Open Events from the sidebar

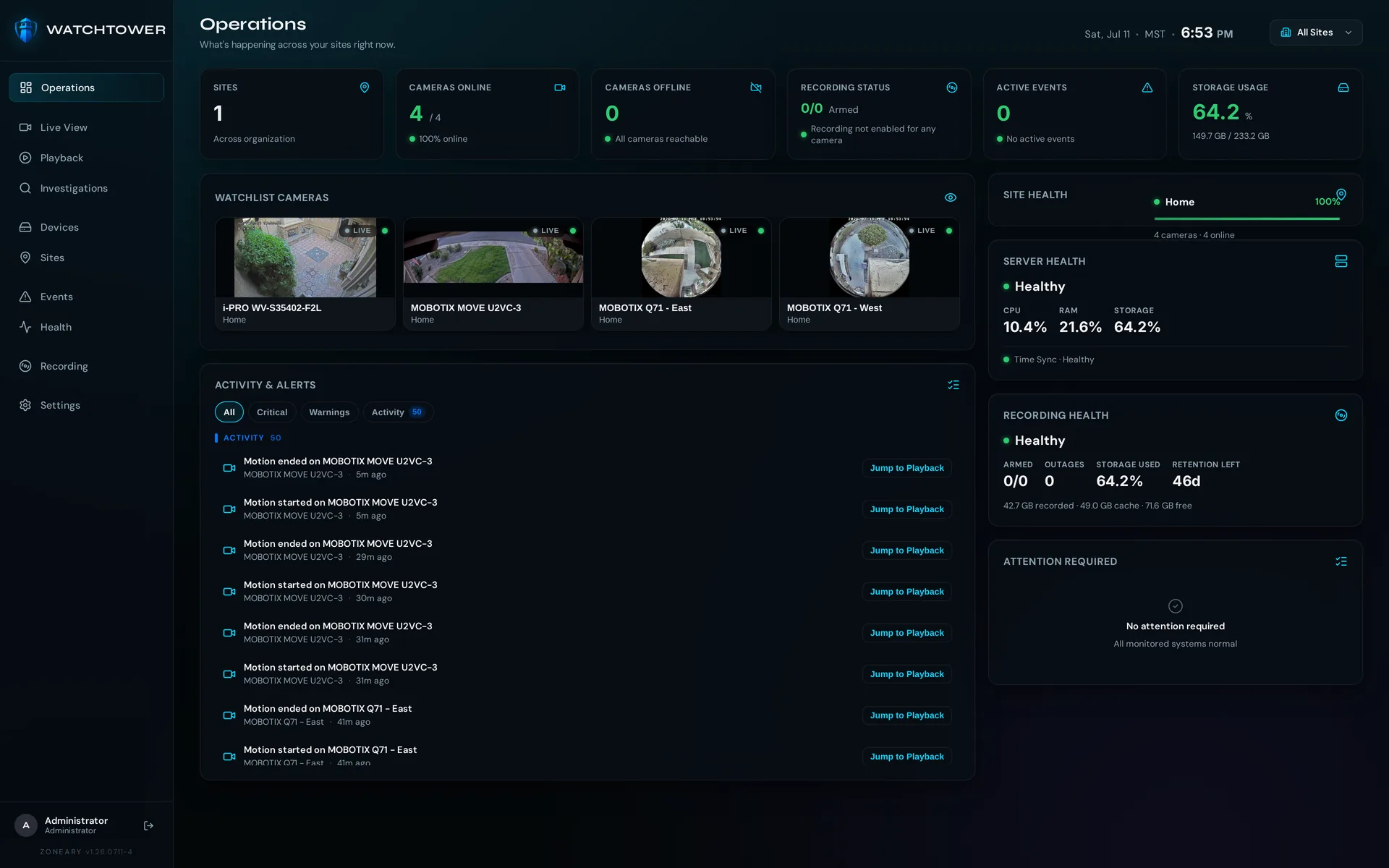coord(87,297)
